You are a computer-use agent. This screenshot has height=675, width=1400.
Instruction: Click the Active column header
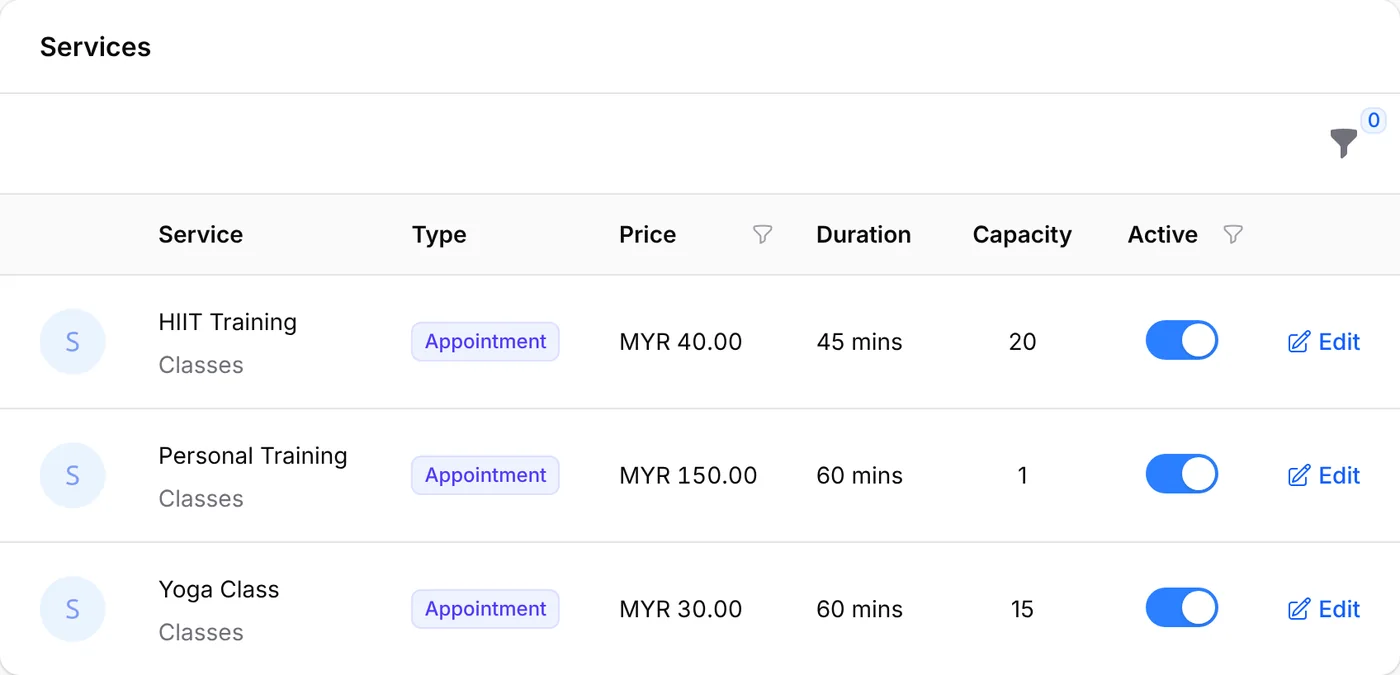click(1163, 235)
